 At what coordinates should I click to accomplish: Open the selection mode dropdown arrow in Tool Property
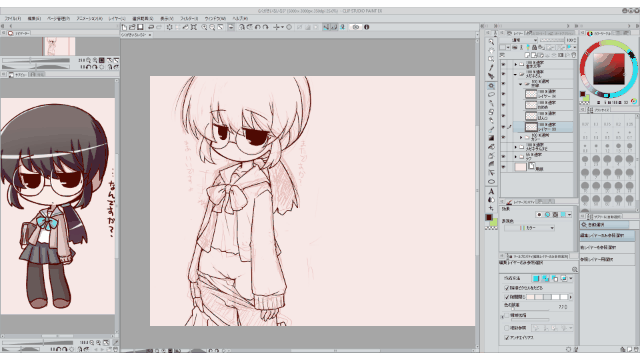click(x=571, y=279)
